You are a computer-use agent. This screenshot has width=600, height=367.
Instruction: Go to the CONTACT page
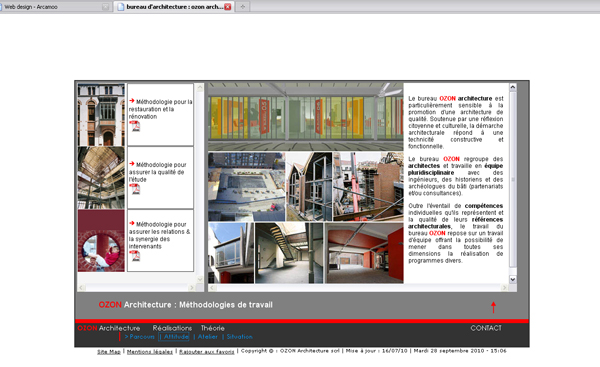(x=486, y=328)
